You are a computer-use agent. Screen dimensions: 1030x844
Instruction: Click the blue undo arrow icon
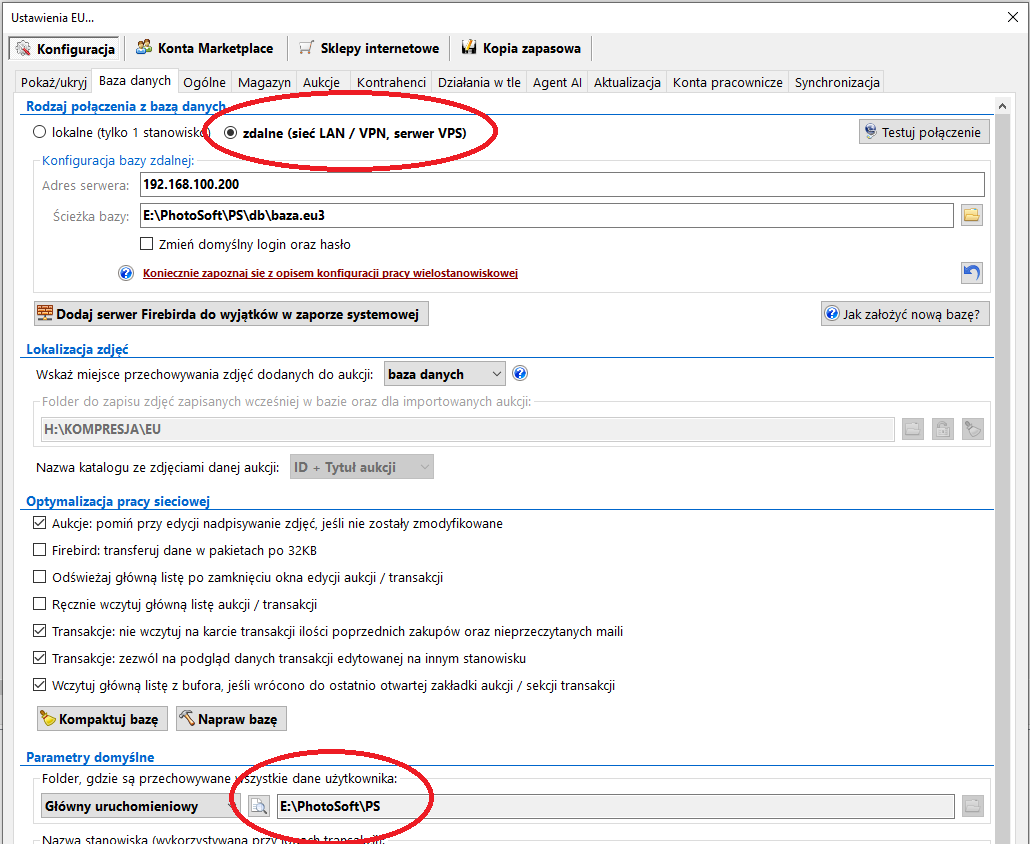(x=971, y=273)
